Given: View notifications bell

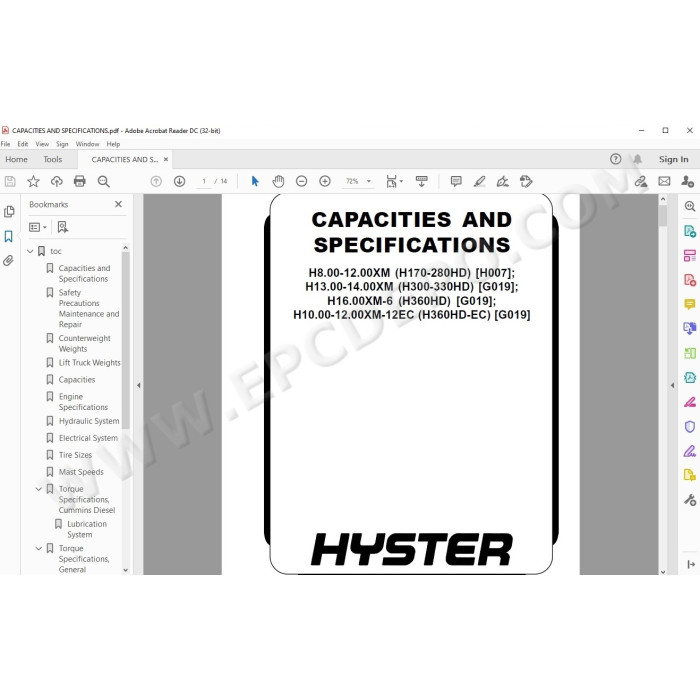Looking at the screenshot, I should coord(638,159).
